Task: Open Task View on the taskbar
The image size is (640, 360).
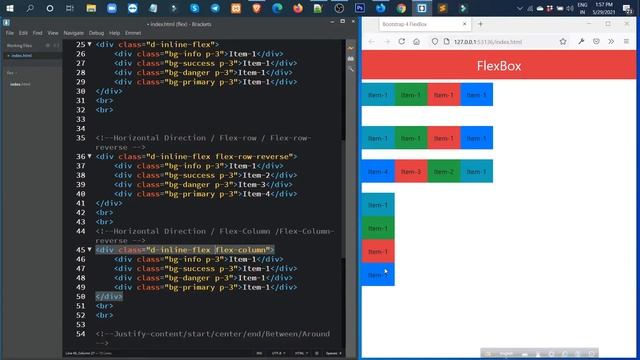Action: [x=70, y=8]
